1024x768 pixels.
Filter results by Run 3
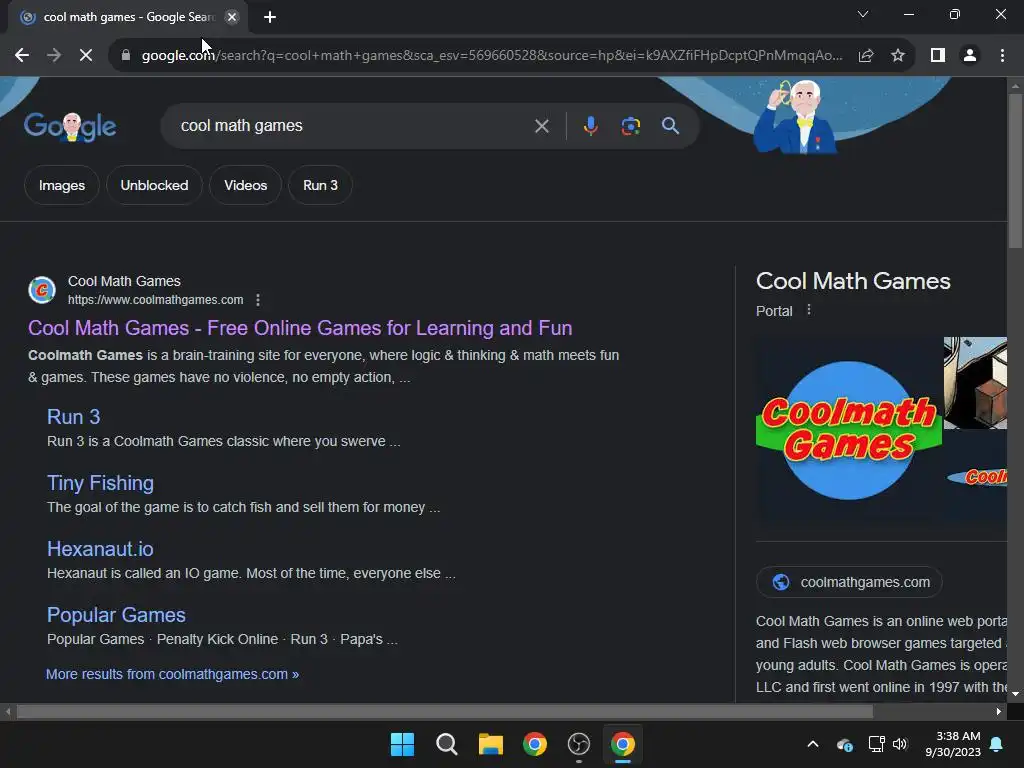(320, 185)
